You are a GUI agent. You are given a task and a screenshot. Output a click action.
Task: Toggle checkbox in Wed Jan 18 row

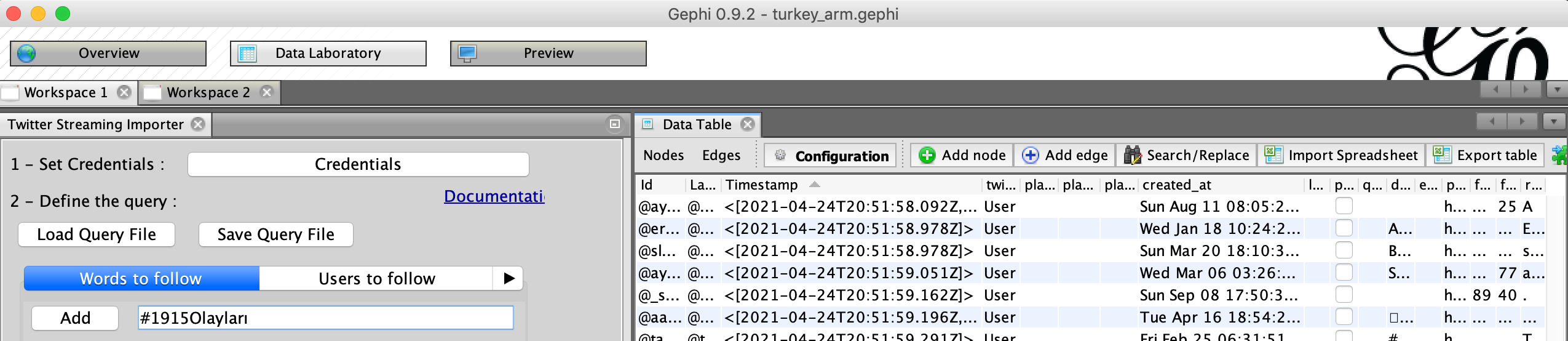[x=1344, y=228]
